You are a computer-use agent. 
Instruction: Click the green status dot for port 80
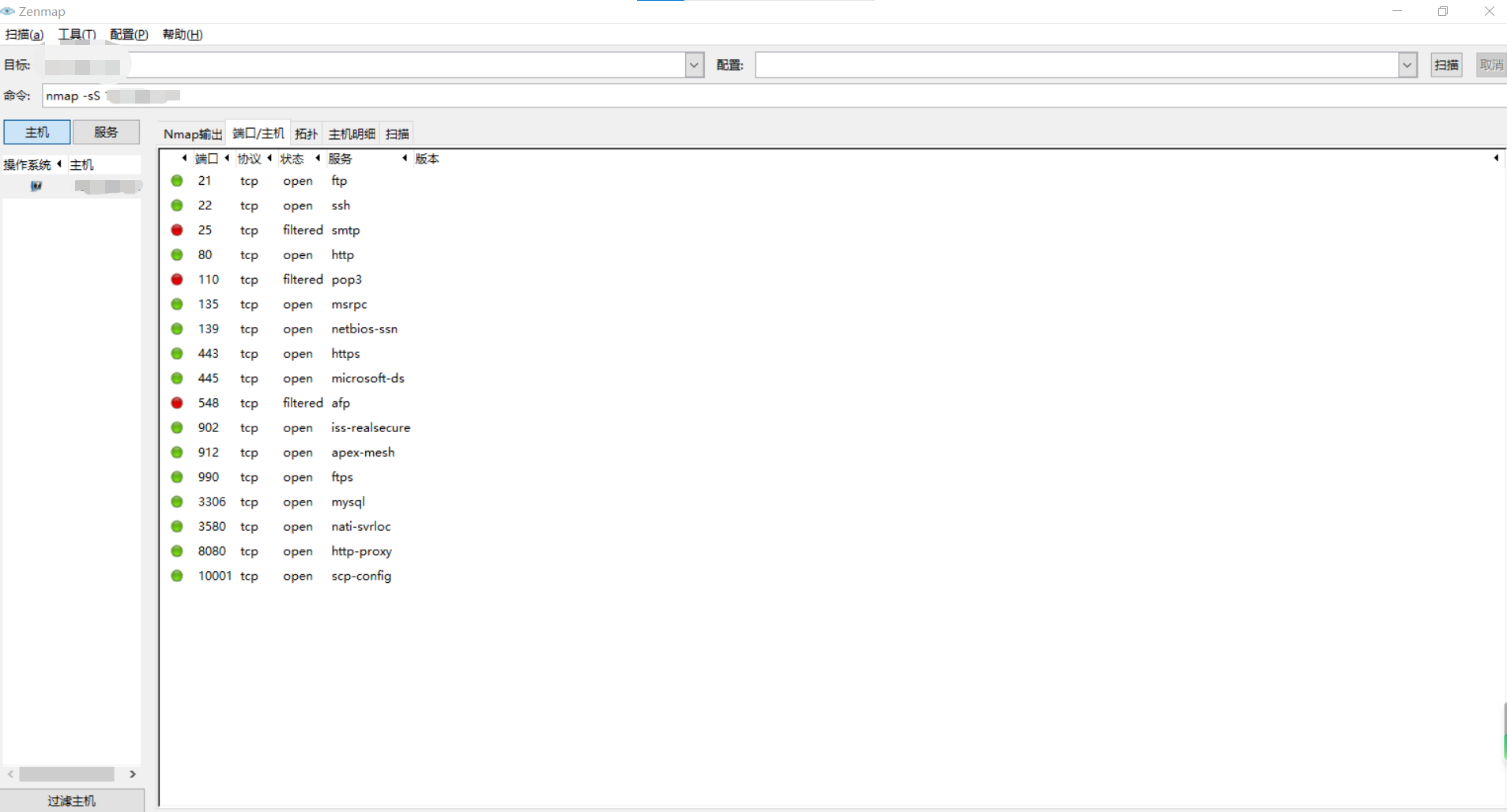click(x=177, y=254)
